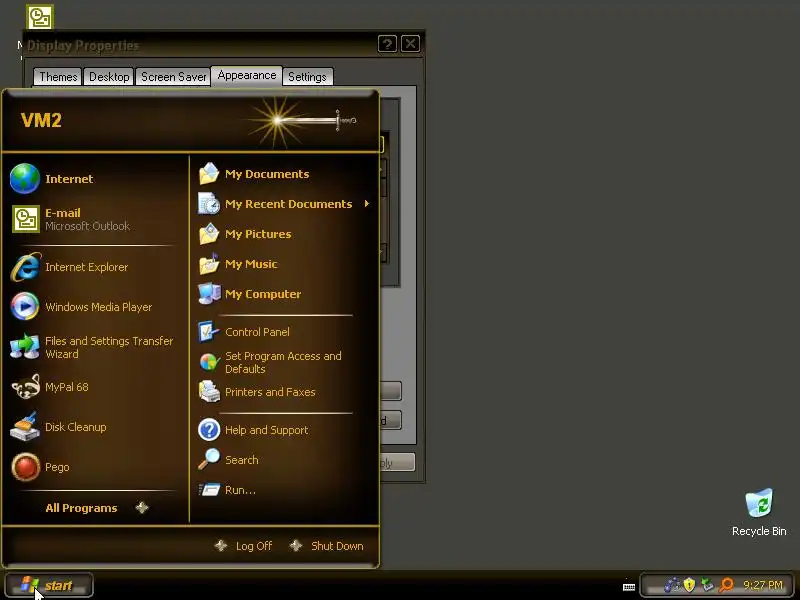
Task: Click the orange magnifier tray icon
Action: click(x=726, y=585)
